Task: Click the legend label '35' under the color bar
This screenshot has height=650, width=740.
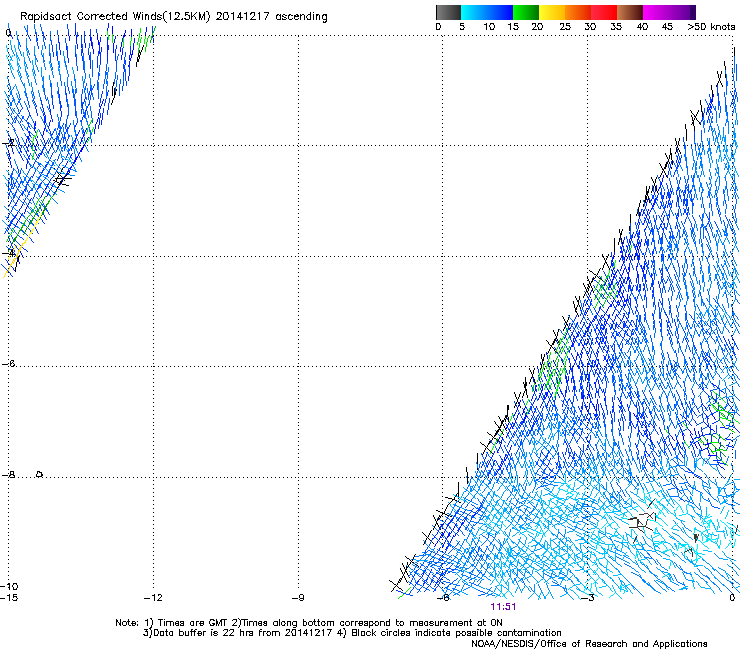Action: [616, 27]
